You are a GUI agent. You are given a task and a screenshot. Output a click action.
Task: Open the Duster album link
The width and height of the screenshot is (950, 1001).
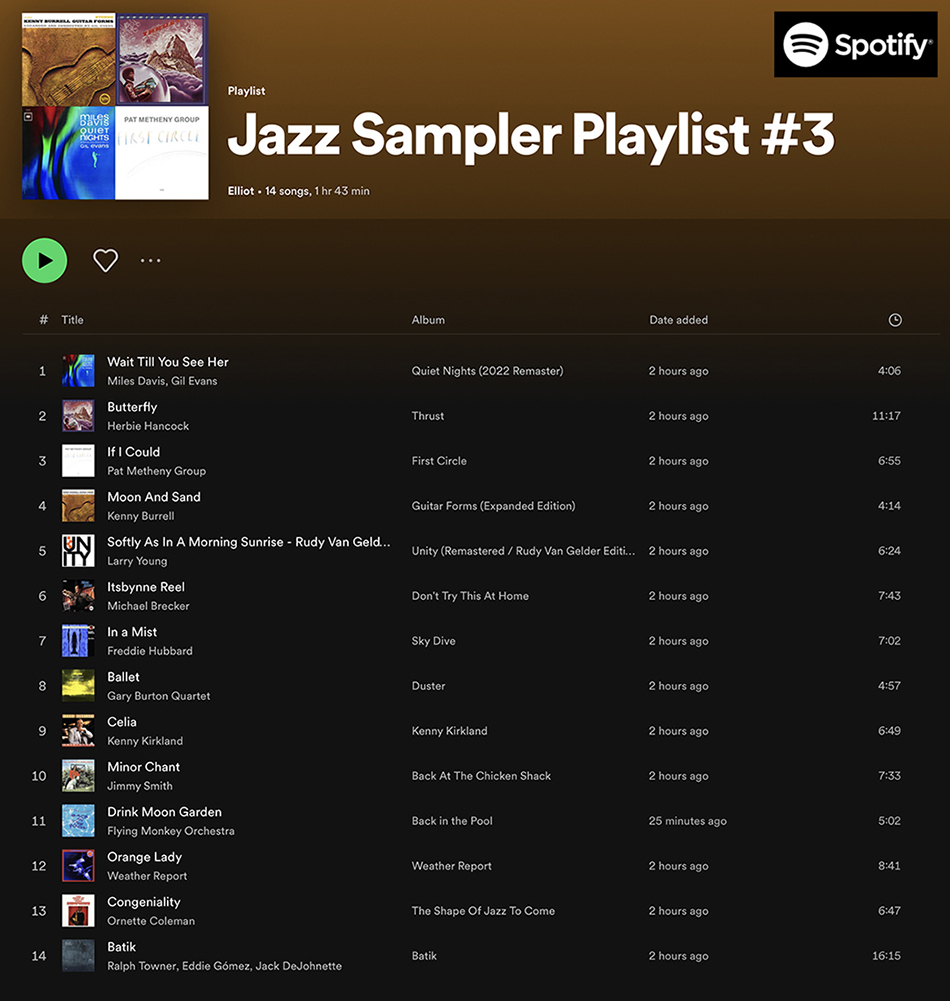click(428, 686)
